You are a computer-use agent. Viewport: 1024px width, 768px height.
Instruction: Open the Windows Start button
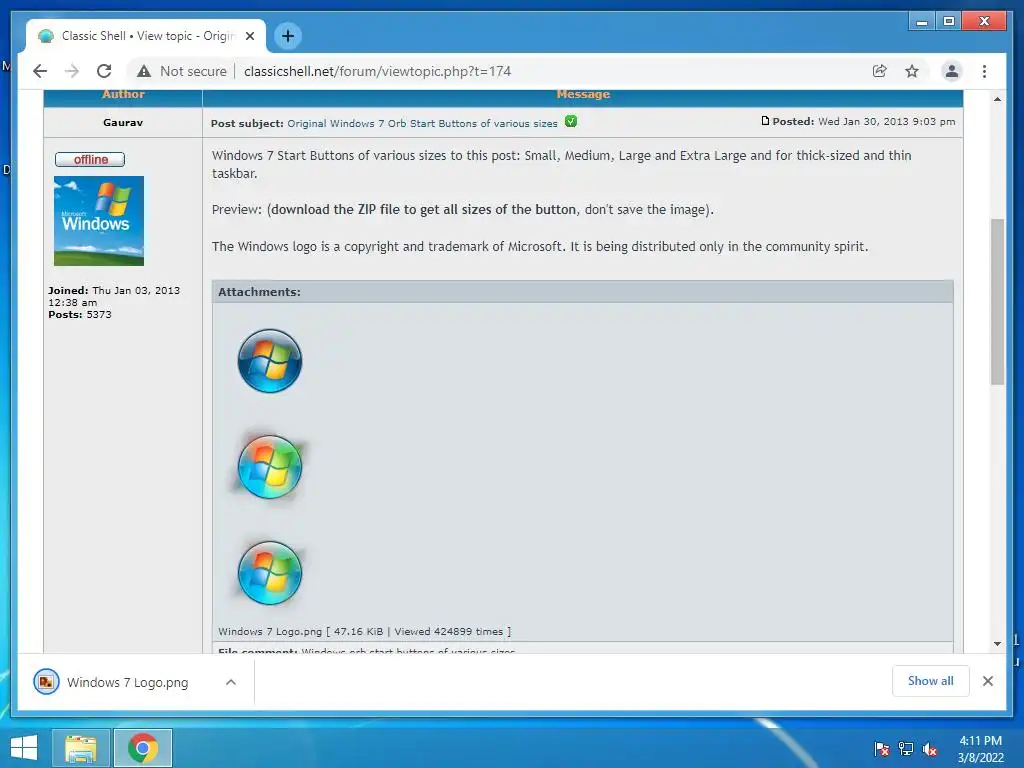[x=24, y=748]
